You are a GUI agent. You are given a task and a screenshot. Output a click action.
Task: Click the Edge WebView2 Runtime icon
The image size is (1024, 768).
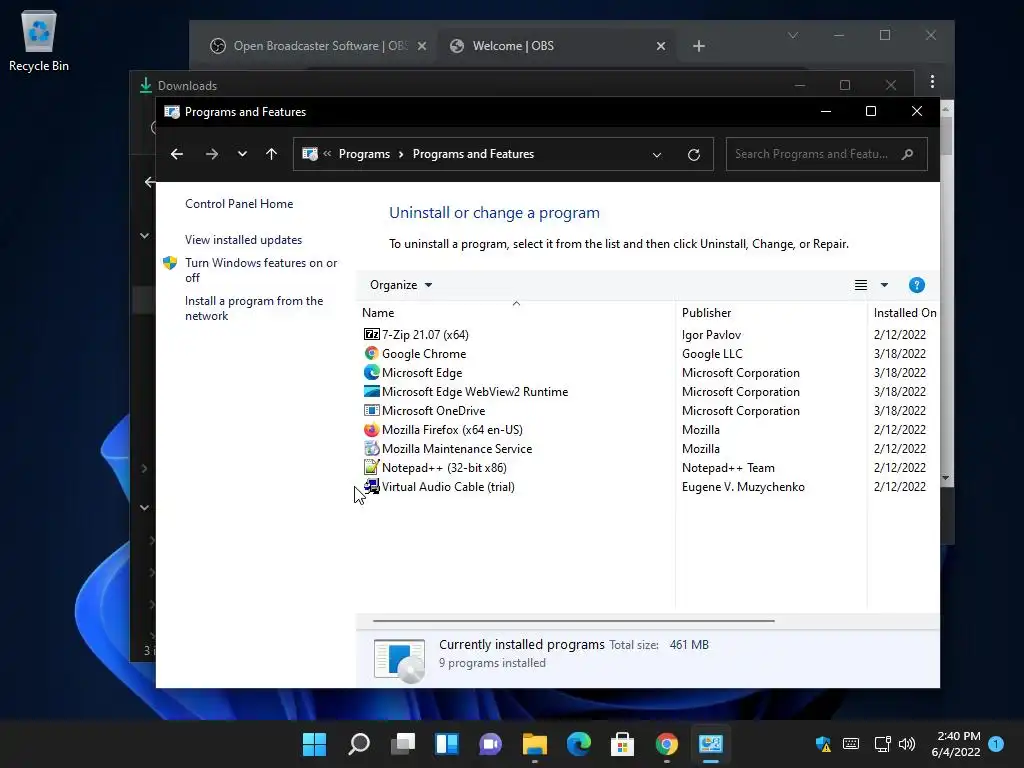(x=372, y=391)
